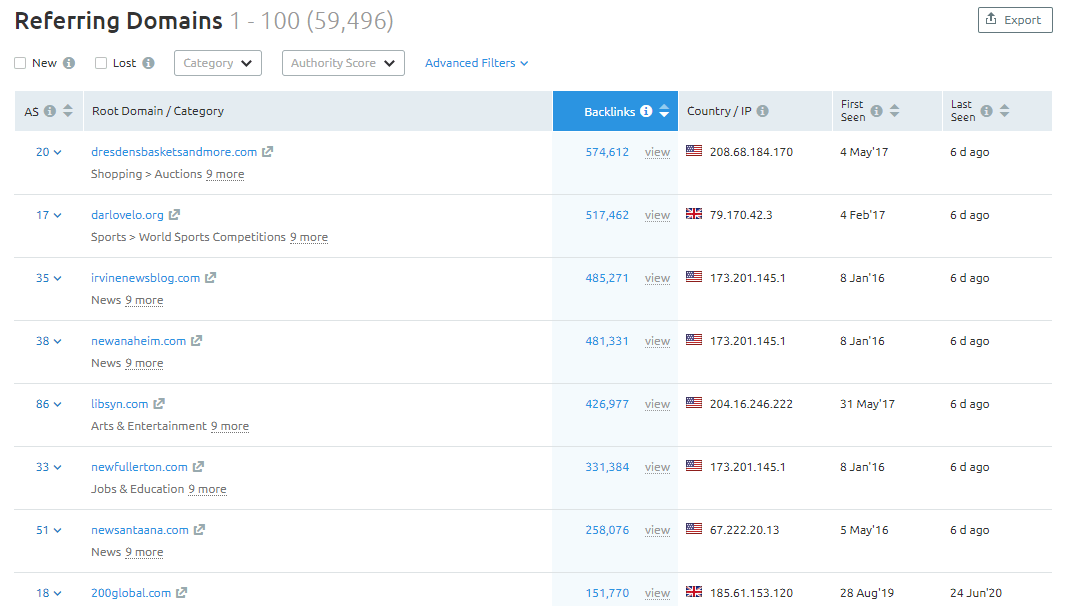This screenshot has height=606, width=1065.
Task: Show 9 more categories for newfullerton.com
Action: [207, 489]
